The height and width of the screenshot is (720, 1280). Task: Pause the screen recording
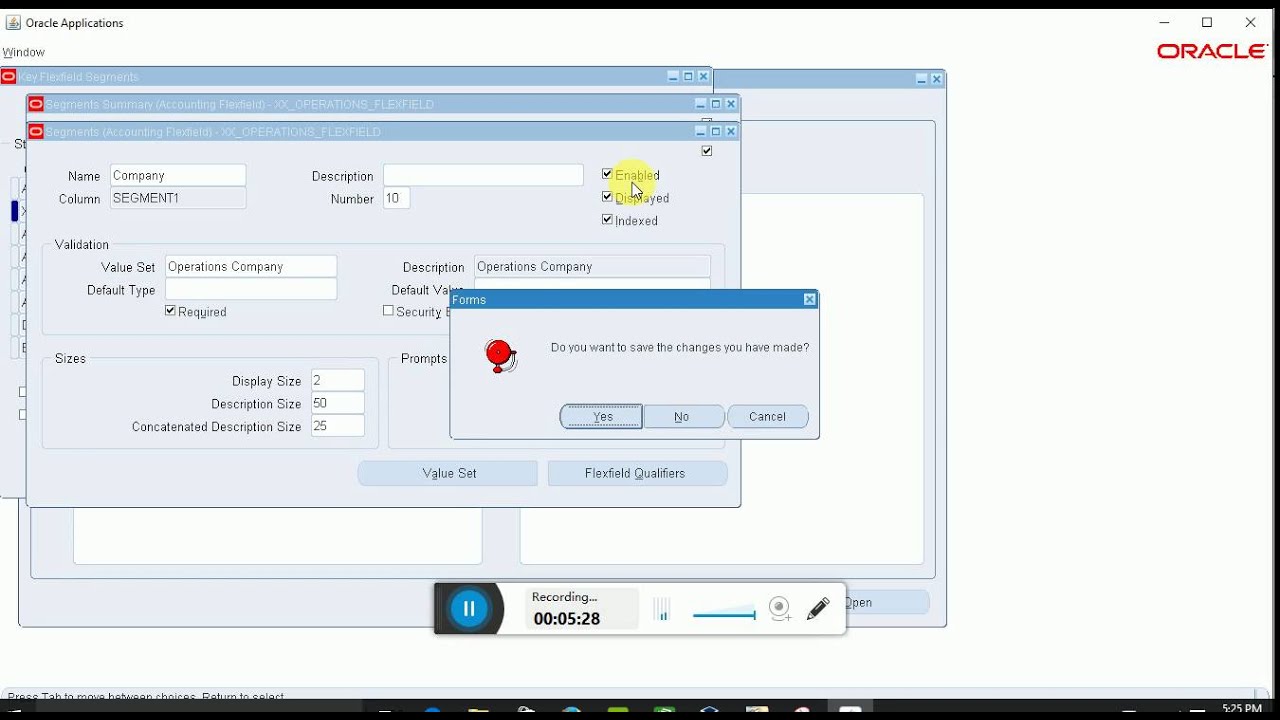[x=469, y=608]
